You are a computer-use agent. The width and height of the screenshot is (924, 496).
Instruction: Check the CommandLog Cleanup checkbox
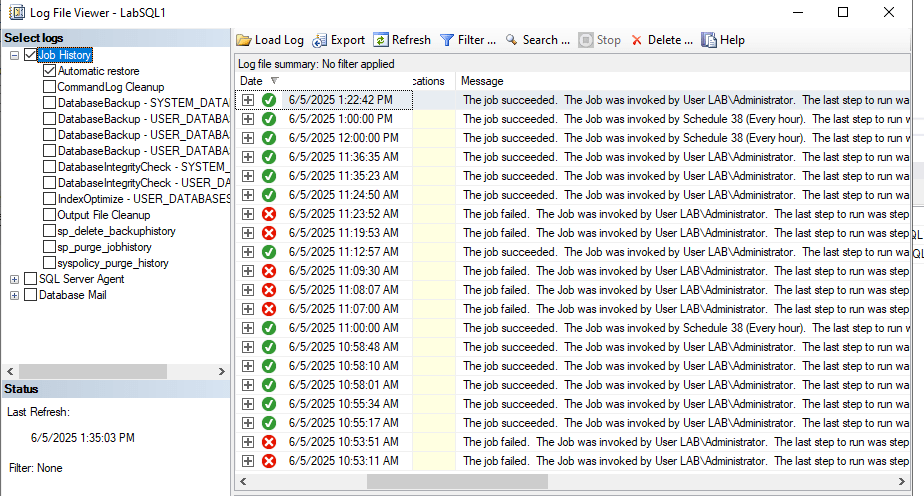(49, 87)
